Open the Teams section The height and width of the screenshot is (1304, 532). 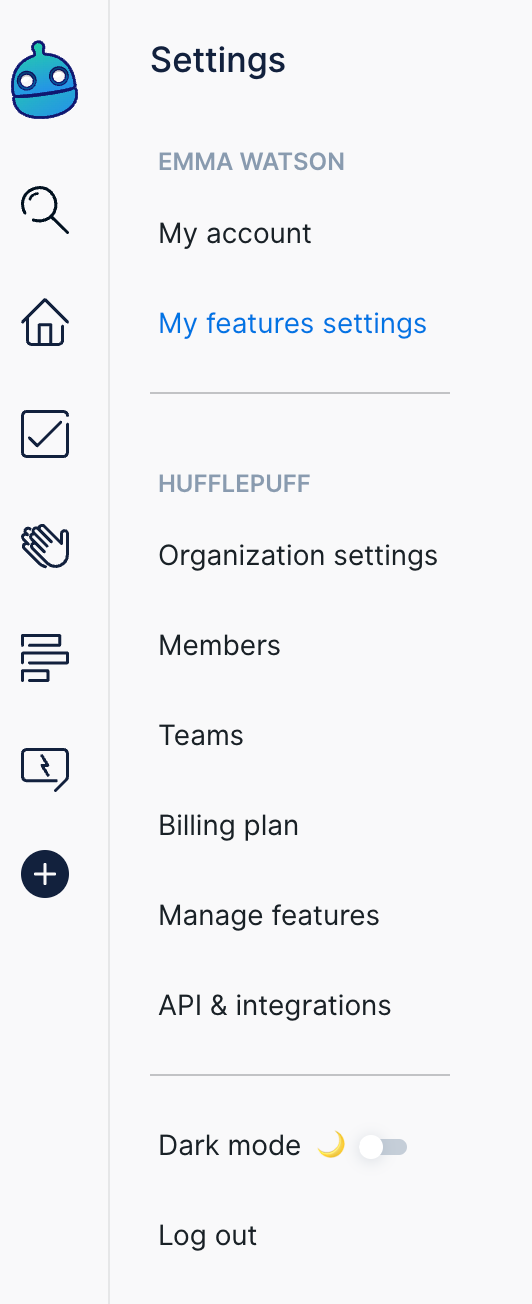pos(201,735)
